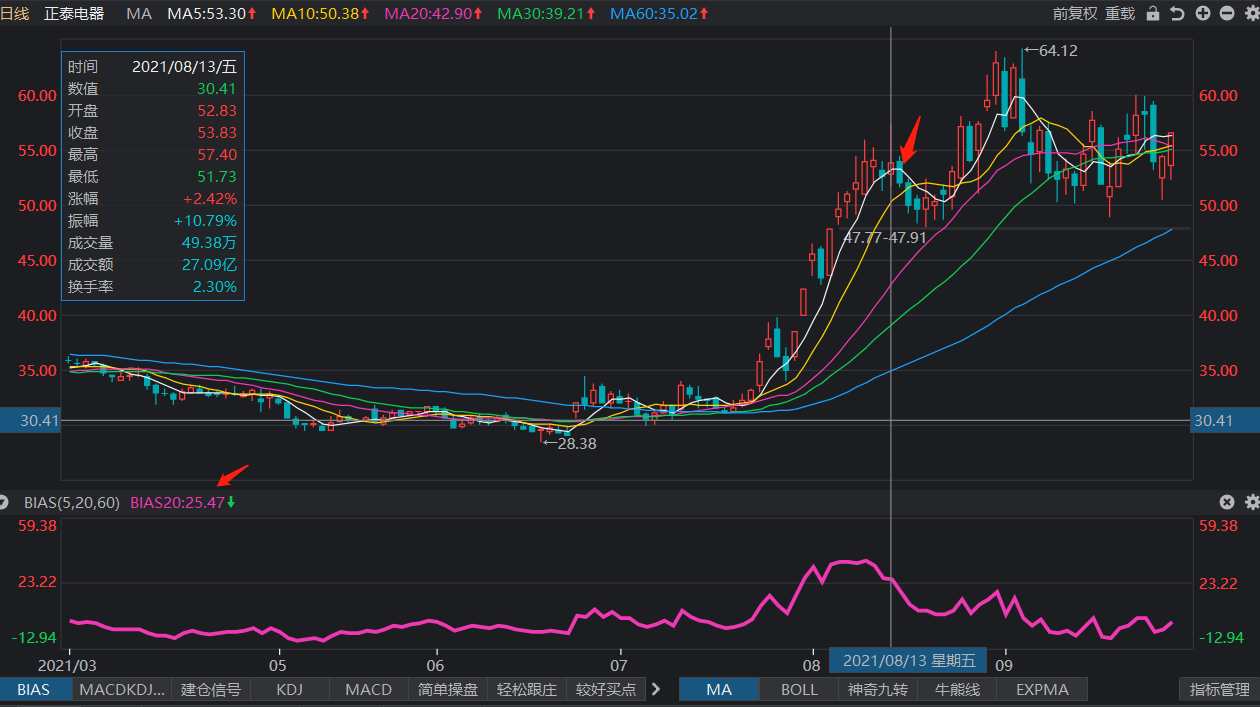Close the BIAS indicator panel
The width and height of the screenshot is (1260, 707).
coord(1227,502)
